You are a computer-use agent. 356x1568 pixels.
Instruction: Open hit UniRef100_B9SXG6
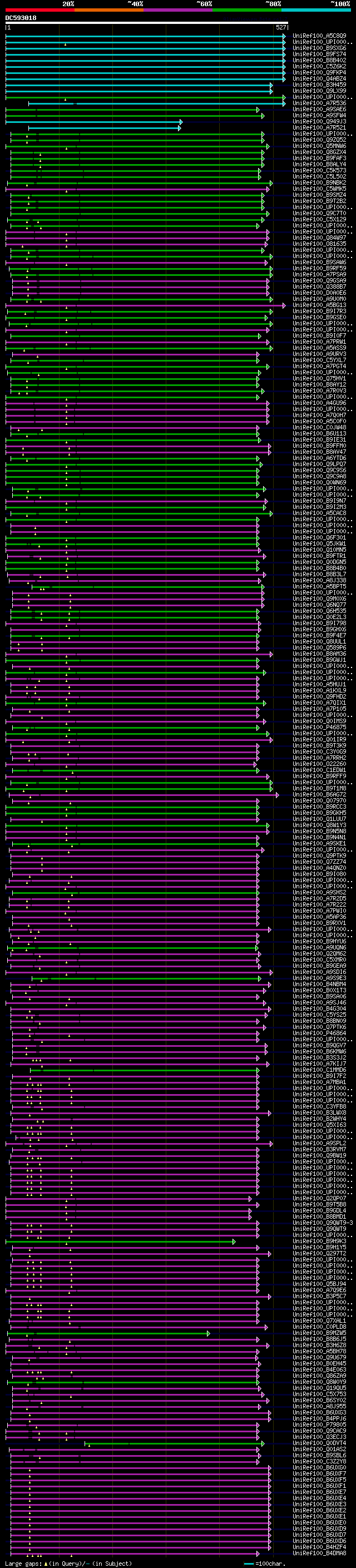pyautogui.click(x=319, y=48)
